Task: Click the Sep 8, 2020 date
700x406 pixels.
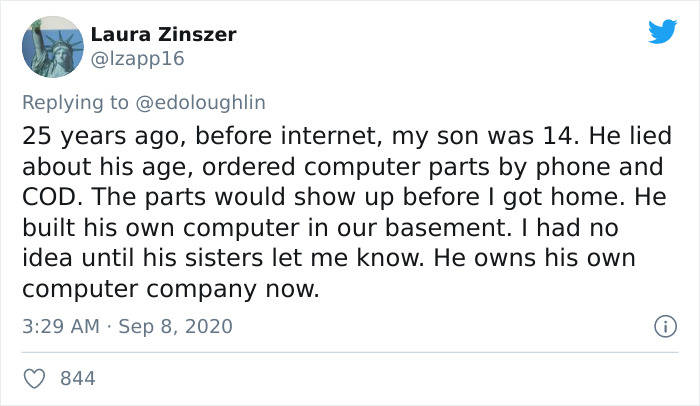Action: (175, 326)
